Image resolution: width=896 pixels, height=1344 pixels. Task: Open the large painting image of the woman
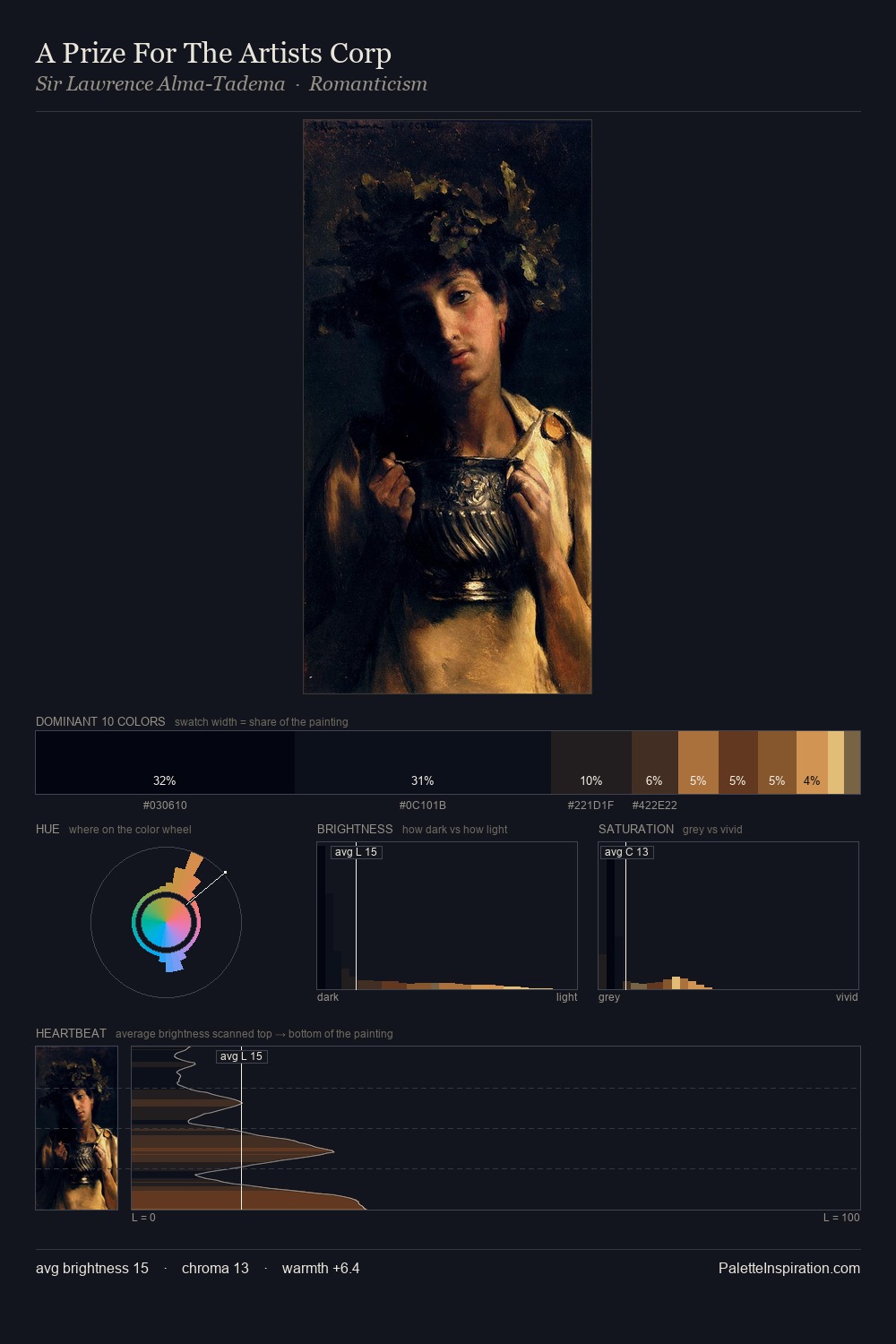click(x=447, y=407)
